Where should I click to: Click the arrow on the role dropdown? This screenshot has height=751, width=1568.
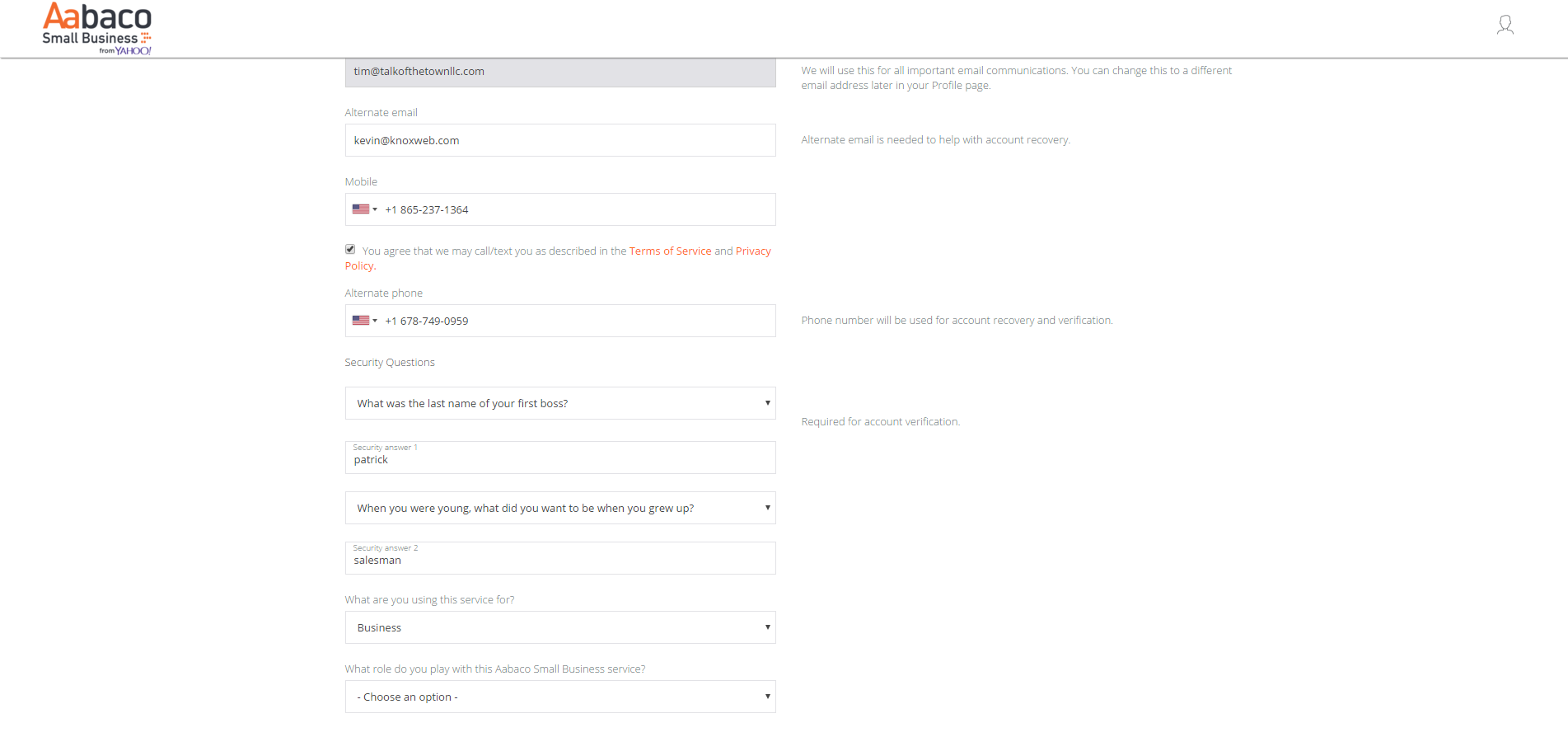(767, 697)
